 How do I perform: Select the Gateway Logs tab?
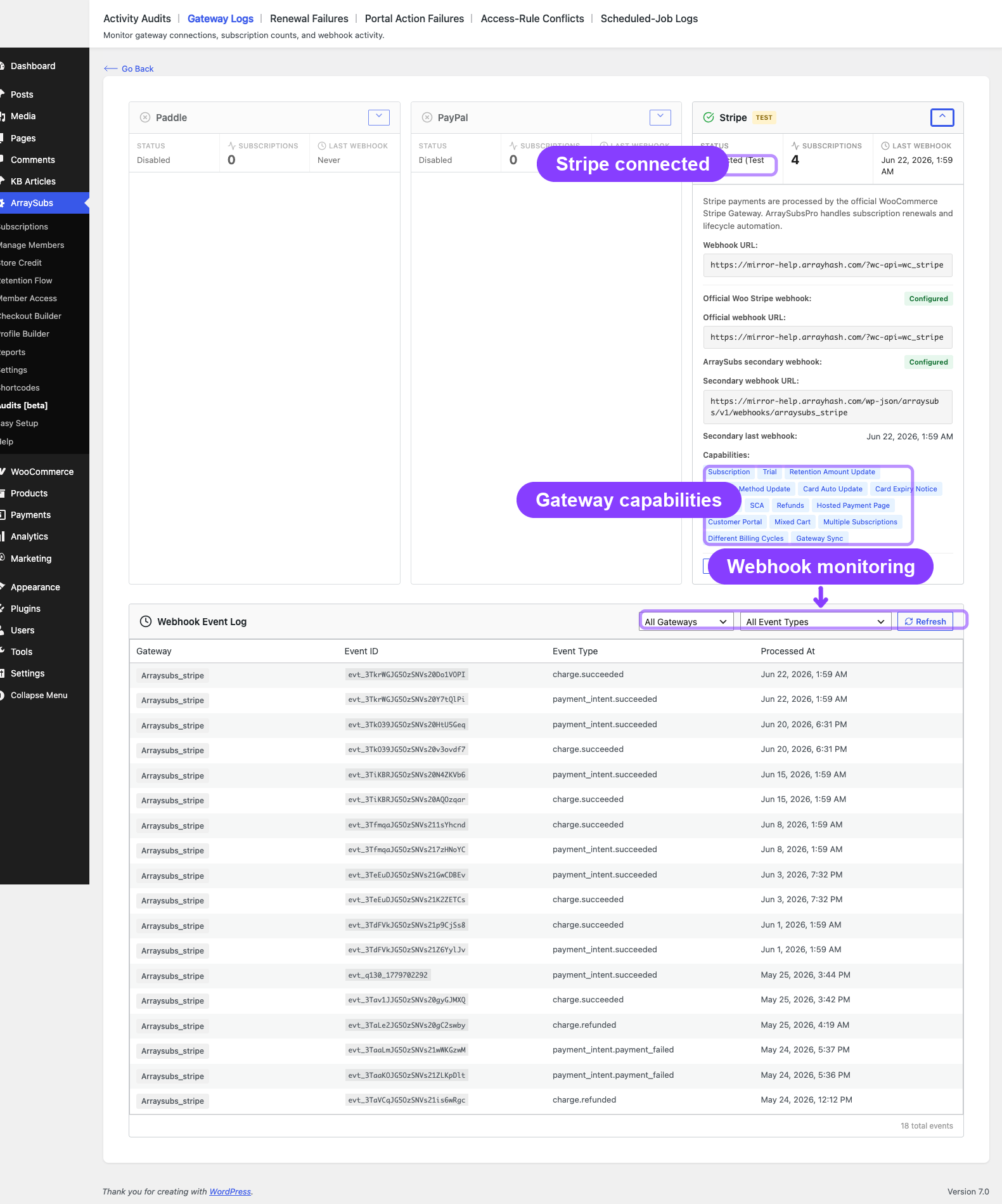point(221,18)
